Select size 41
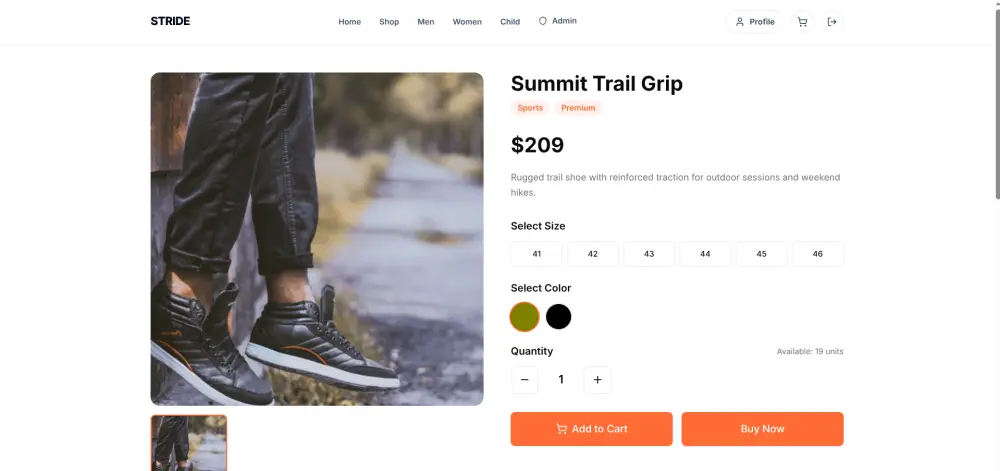1000x471 pixels. pos(536,254)
